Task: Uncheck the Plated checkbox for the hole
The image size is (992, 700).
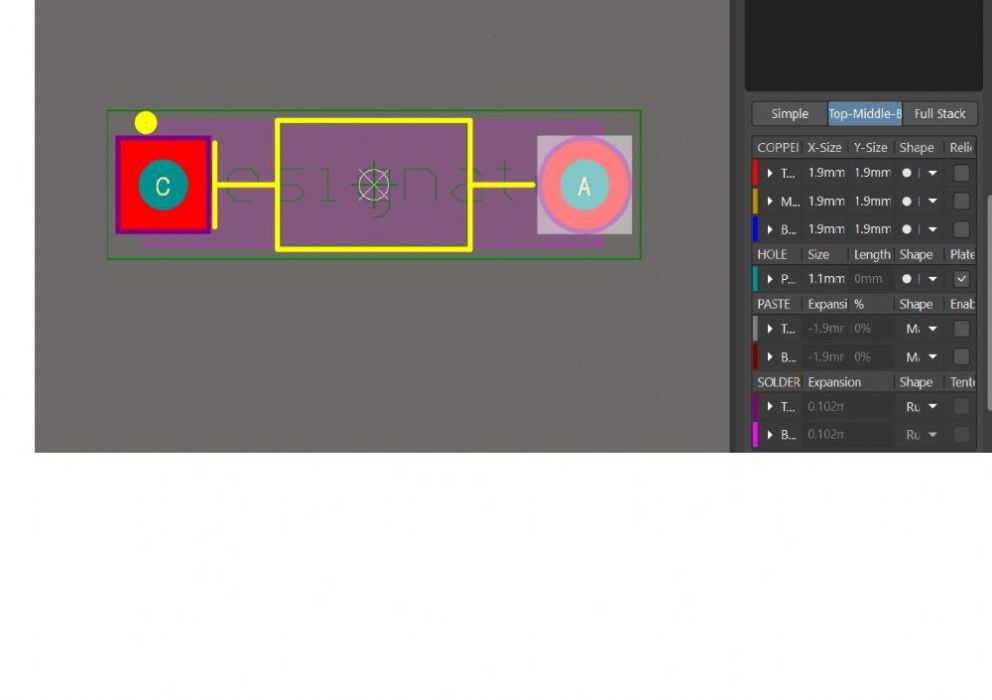Action: (961, 279)
